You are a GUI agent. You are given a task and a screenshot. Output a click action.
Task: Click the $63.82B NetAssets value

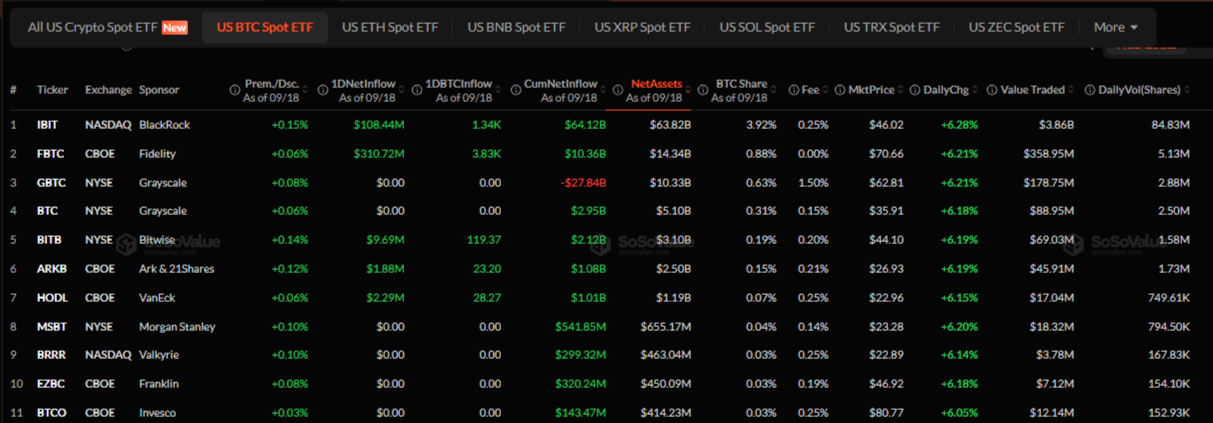[x=668, y=125]
